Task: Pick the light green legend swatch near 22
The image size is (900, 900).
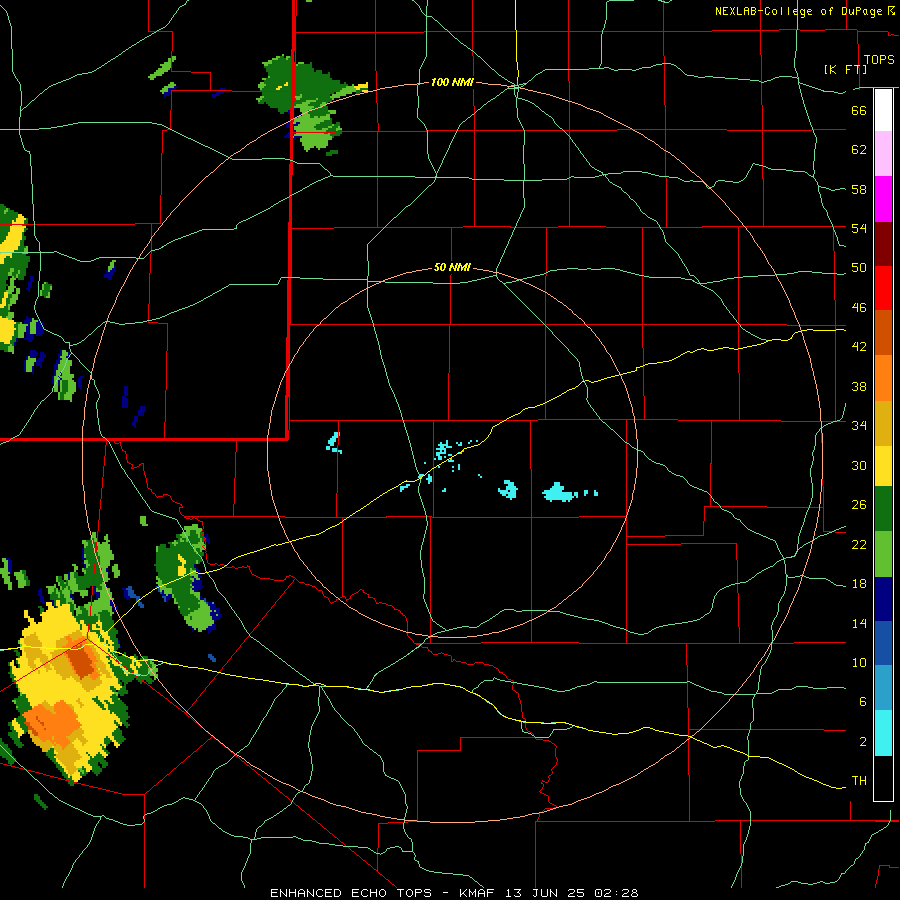Action: pos(883,554)
